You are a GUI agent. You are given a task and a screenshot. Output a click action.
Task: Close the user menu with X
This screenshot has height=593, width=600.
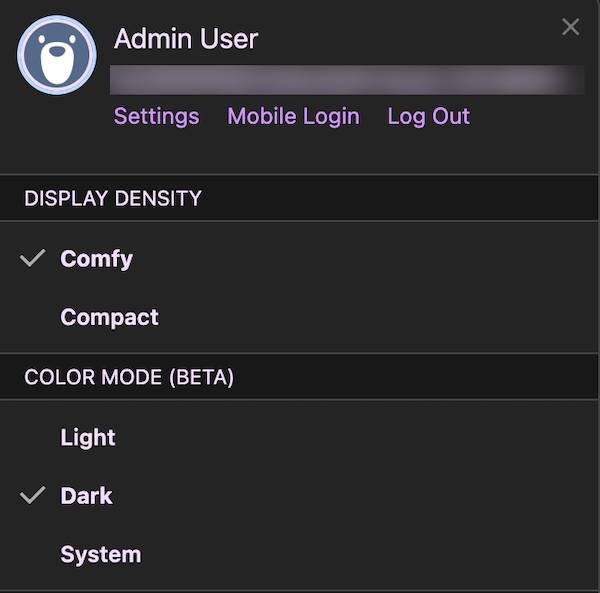tap(571, 27)
